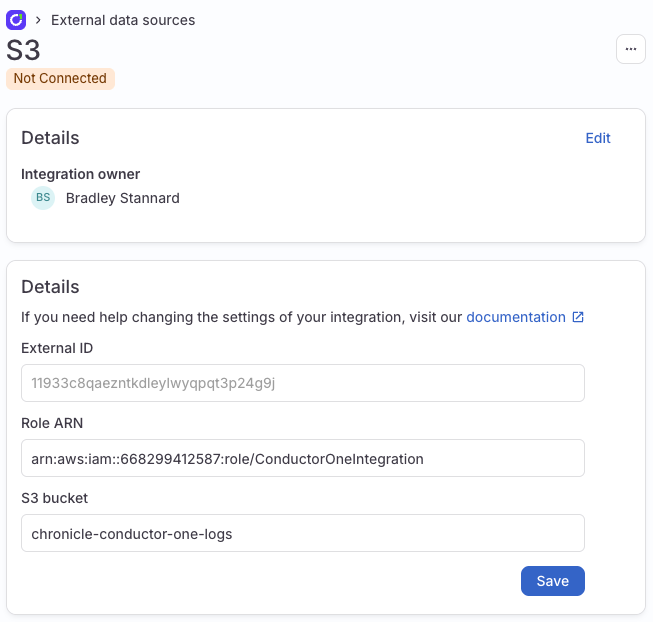653x622 pixels.
Task: Click the External ID field
Action: (x=303, y=383)
